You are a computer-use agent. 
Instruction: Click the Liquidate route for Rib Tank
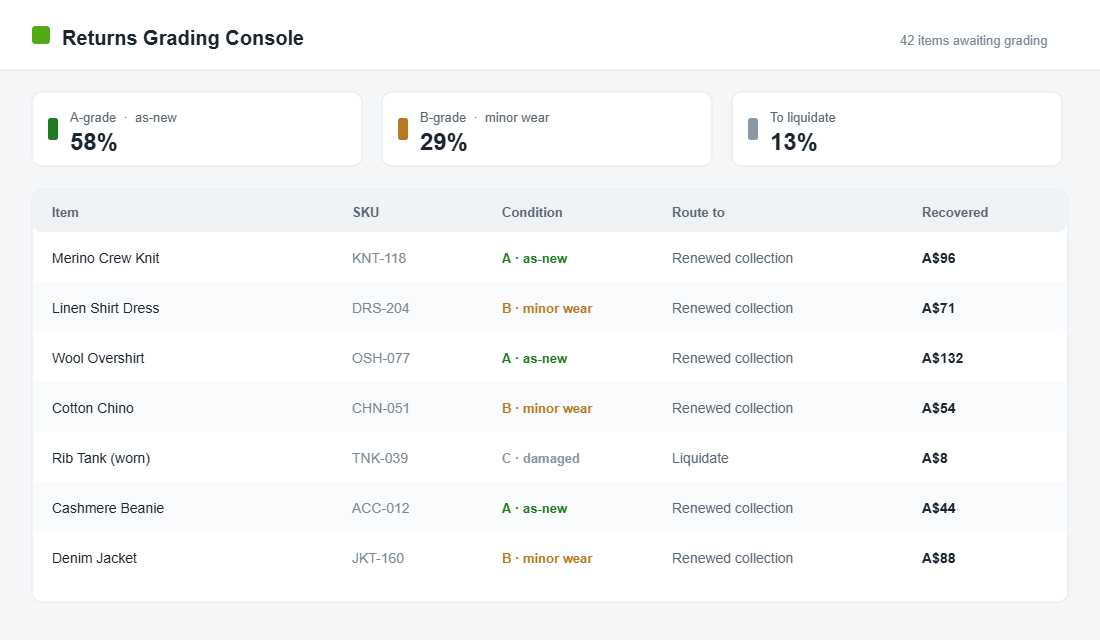(x=700, y=458)
